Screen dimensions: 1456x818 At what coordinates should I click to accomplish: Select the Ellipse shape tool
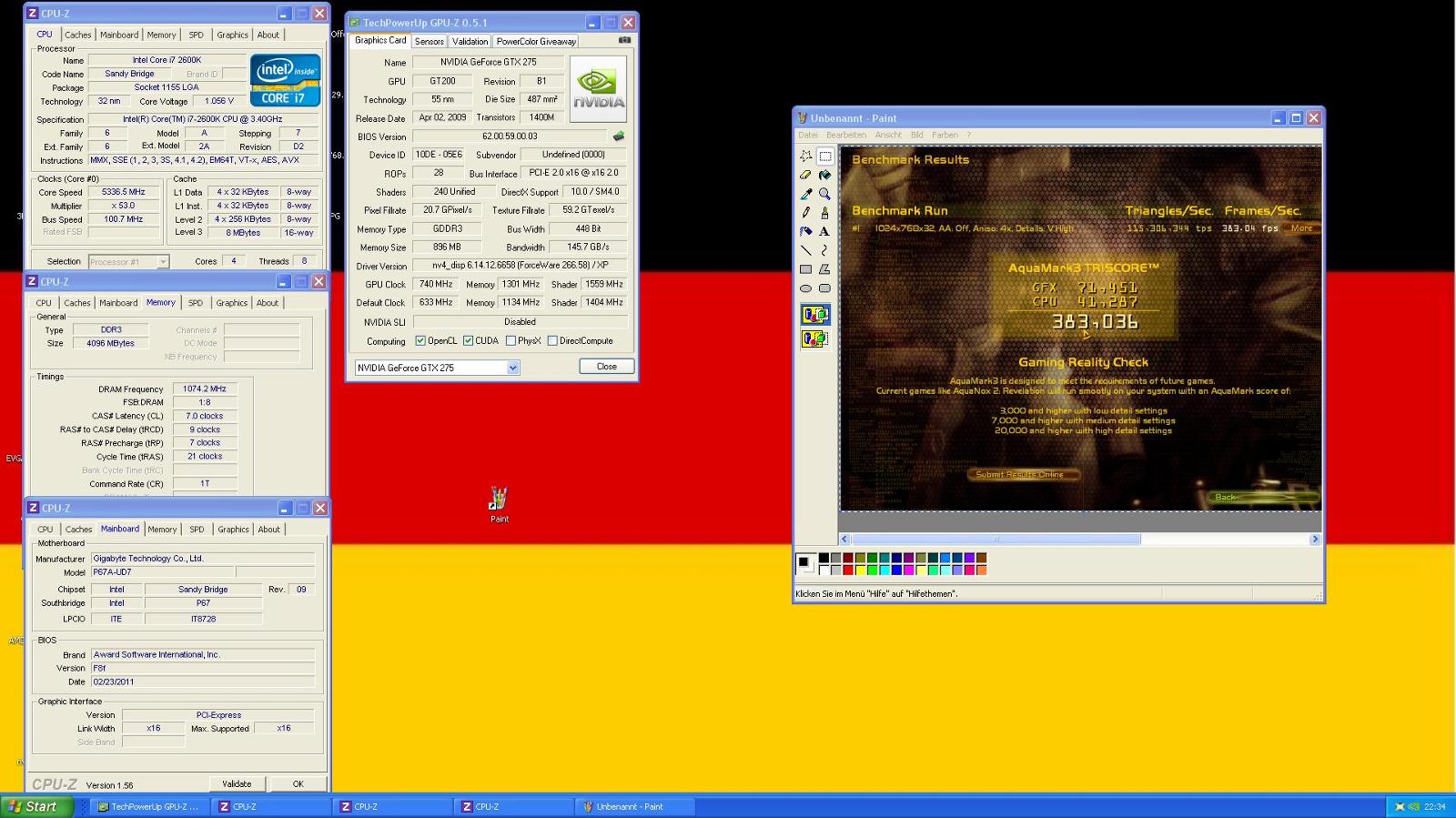805,288
